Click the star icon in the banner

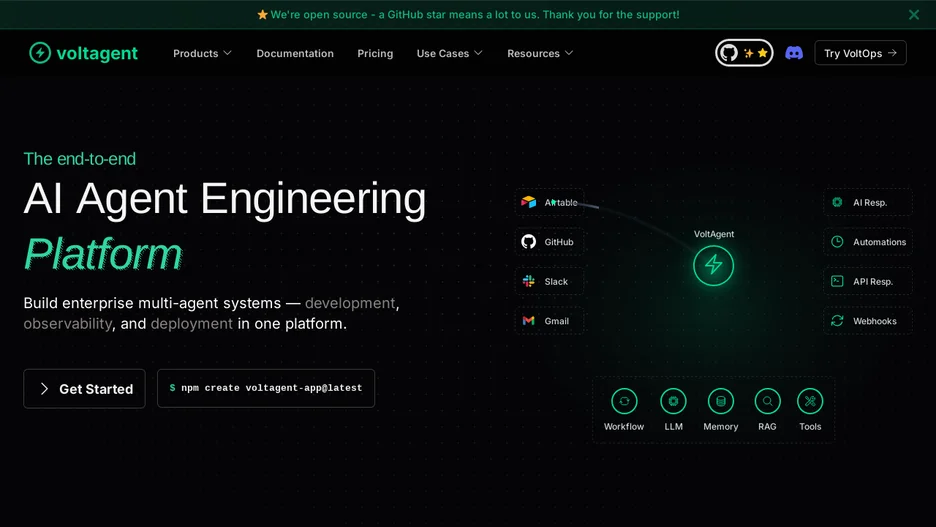tap(262, 14)
